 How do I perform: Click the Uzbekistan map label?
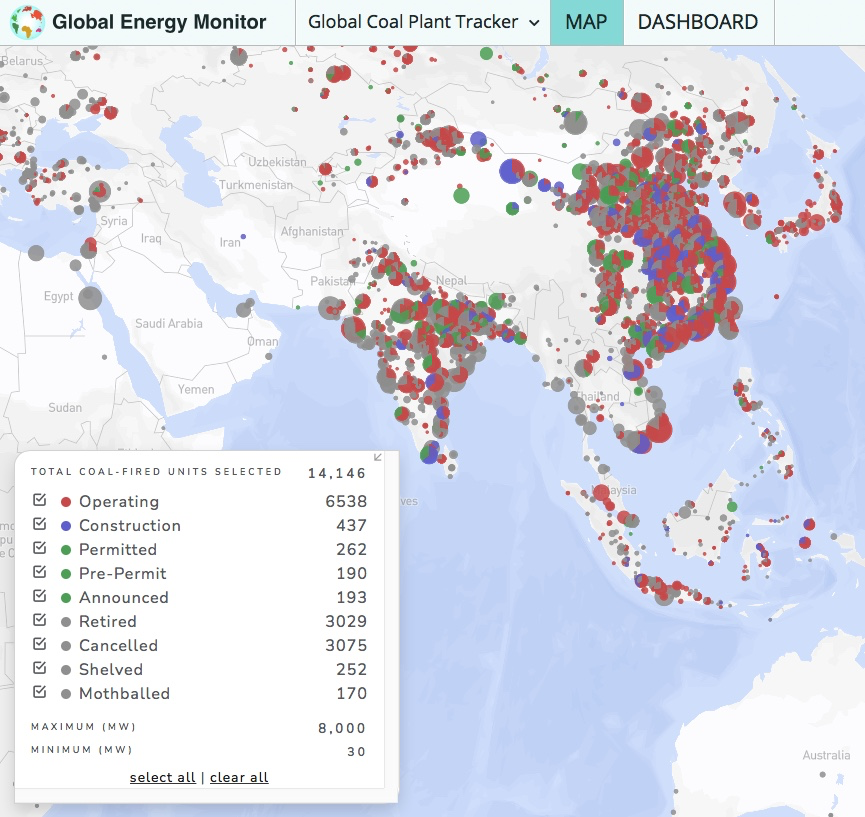(x=277, y=162)
